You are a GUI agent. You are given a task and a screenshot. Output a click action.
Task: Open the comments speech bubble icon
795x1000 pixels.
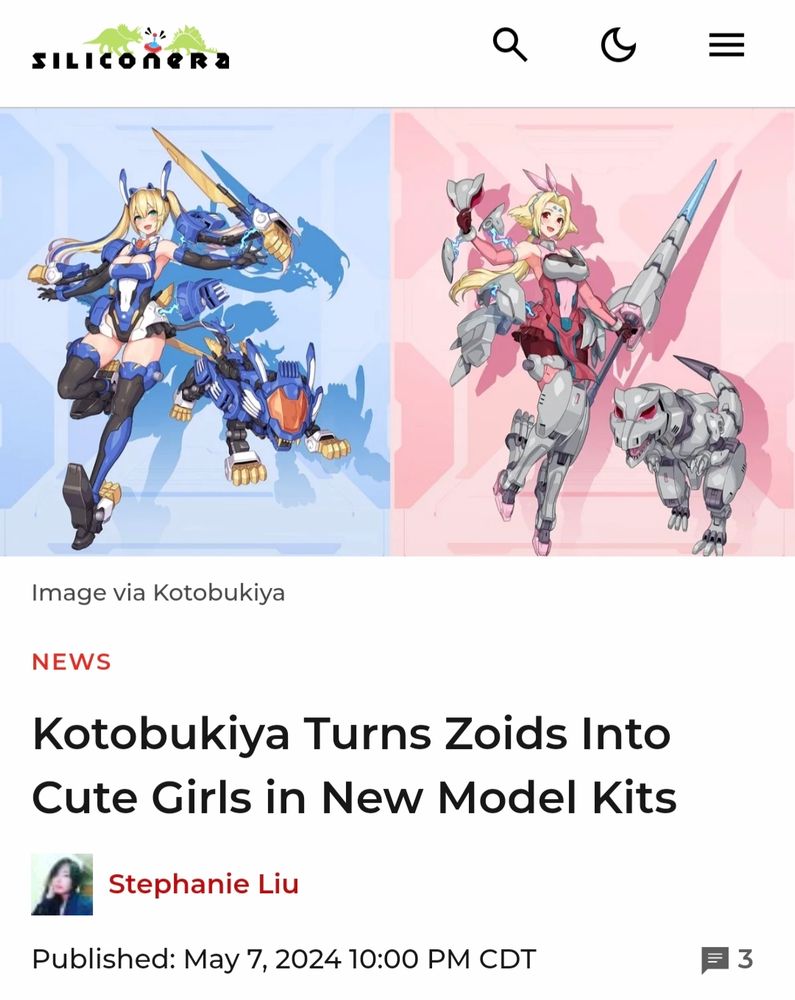715,960
